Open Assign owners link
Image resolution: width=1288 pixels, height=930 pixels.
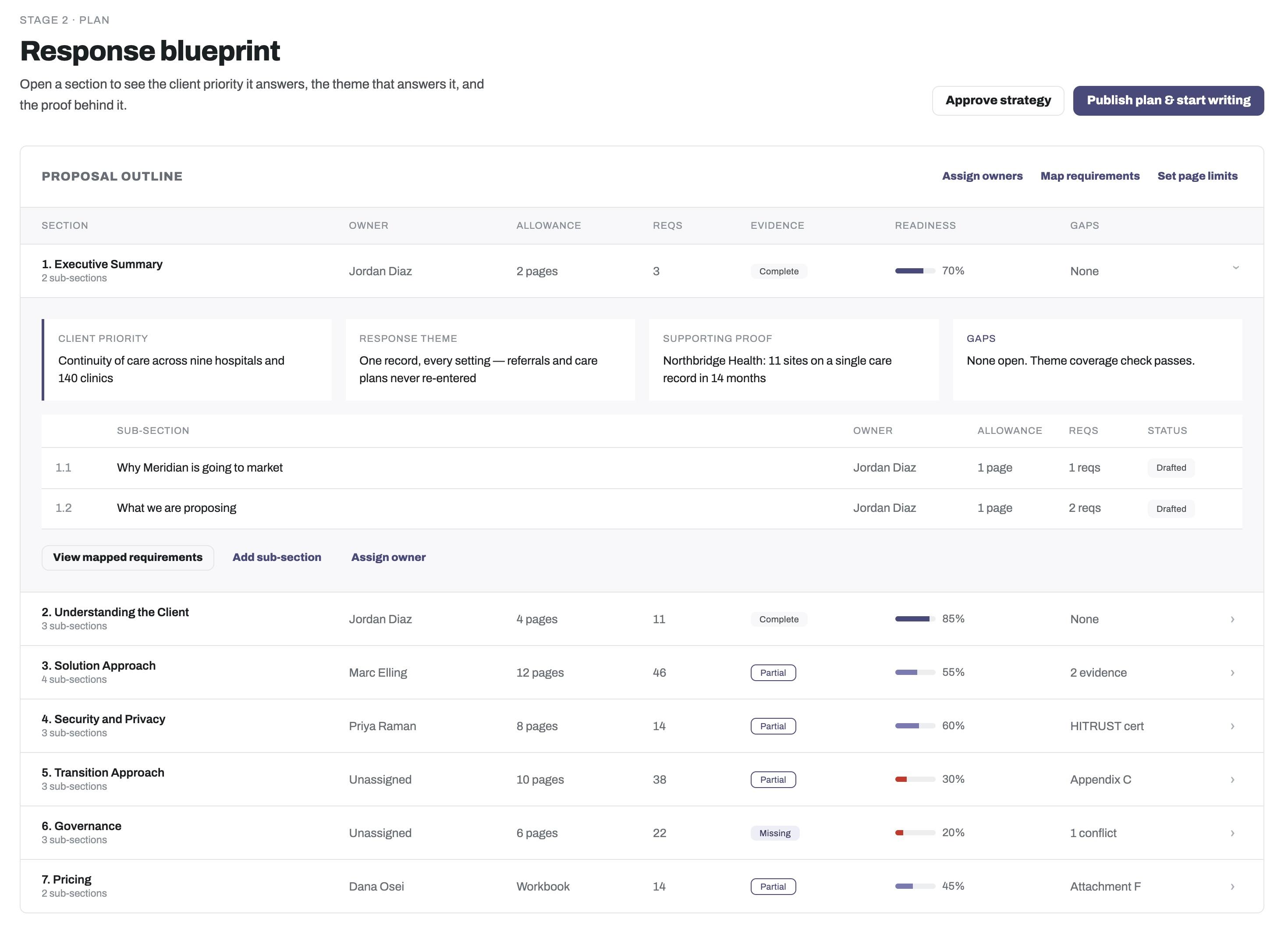[982, 176]
